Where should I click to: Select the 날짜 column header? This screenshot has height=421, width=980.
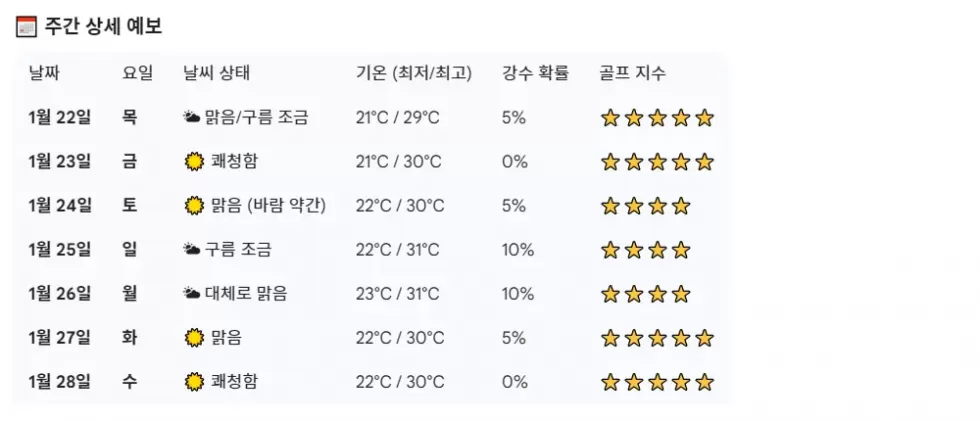(44, 73)
